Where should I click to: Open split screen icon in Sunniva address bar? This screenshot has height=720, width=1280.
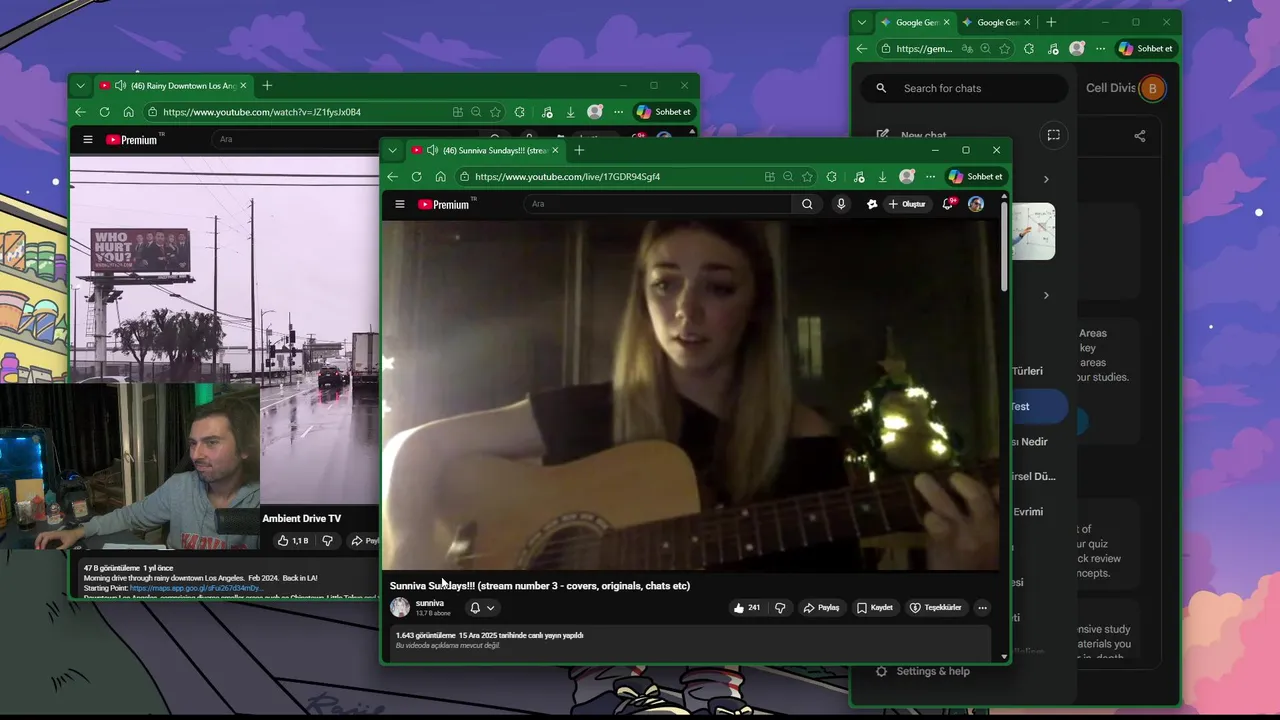769,177
